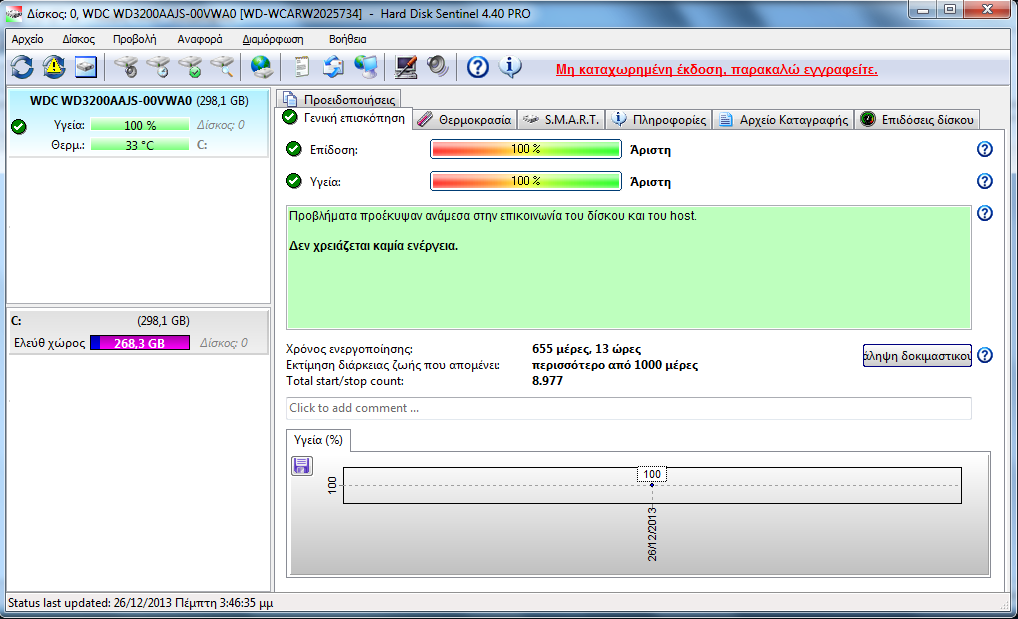Click the help icon next to Υγεία bar
Viewport: 1018px width, 619px height.
[x=985, y=181]
